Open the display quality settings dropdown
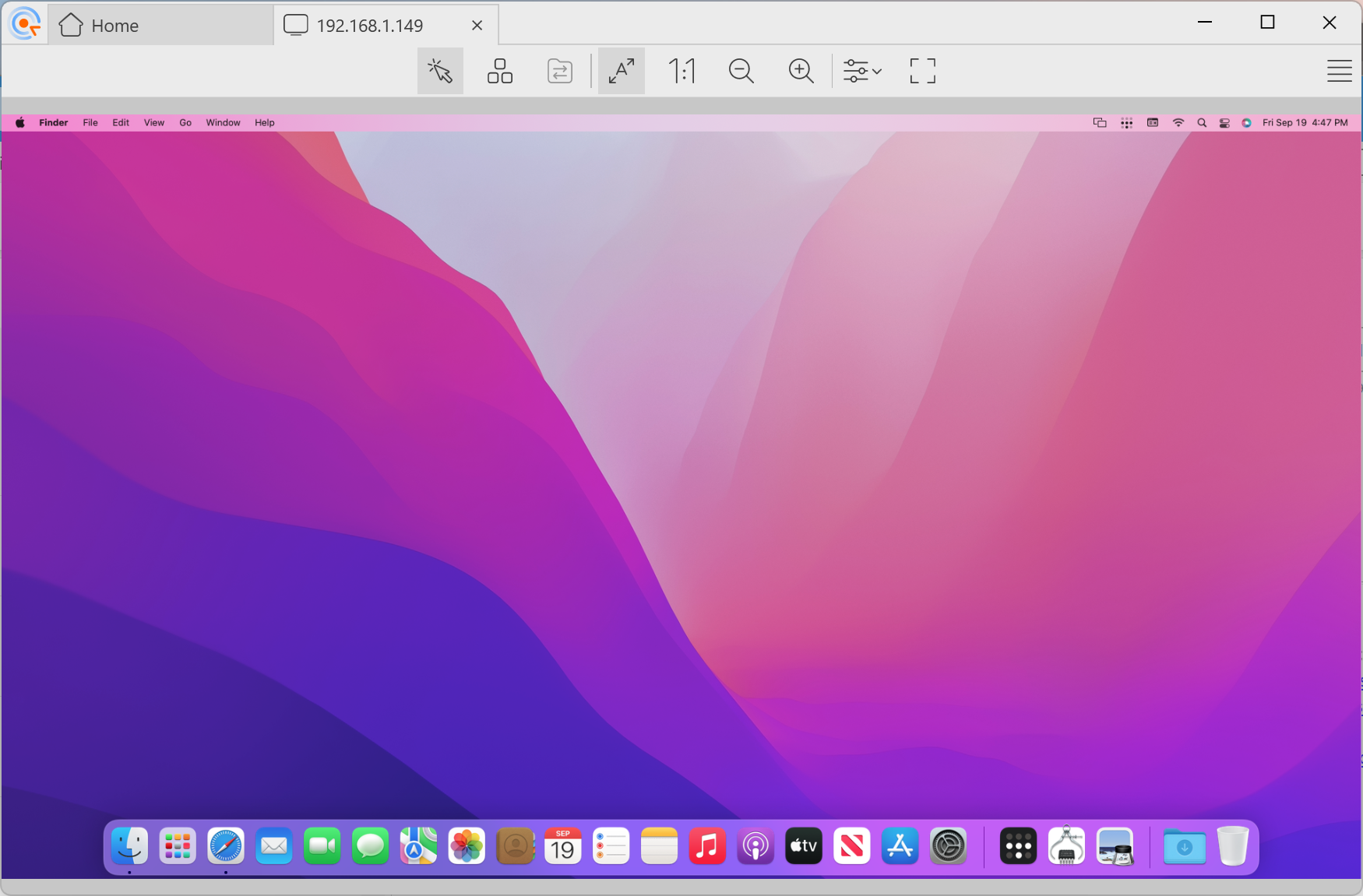The image size is (1363, 896). (x=862, y=71)
